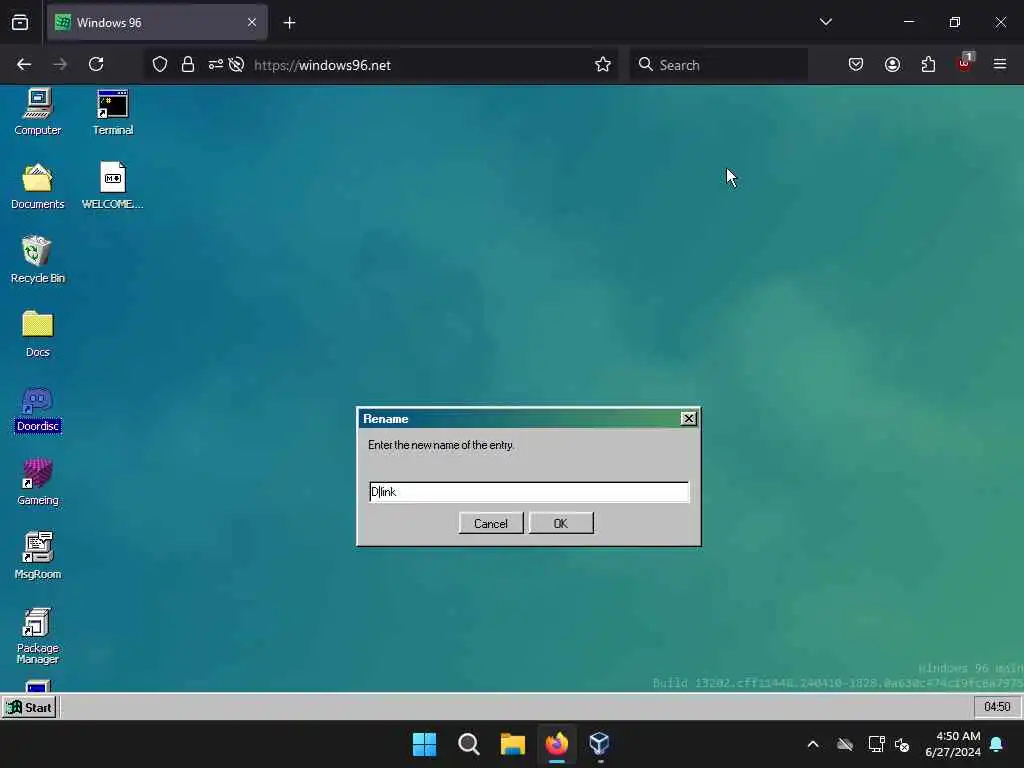The image size is (1024, 768).
Task: Confirm rename with OK button
Action: pos(561,523)
